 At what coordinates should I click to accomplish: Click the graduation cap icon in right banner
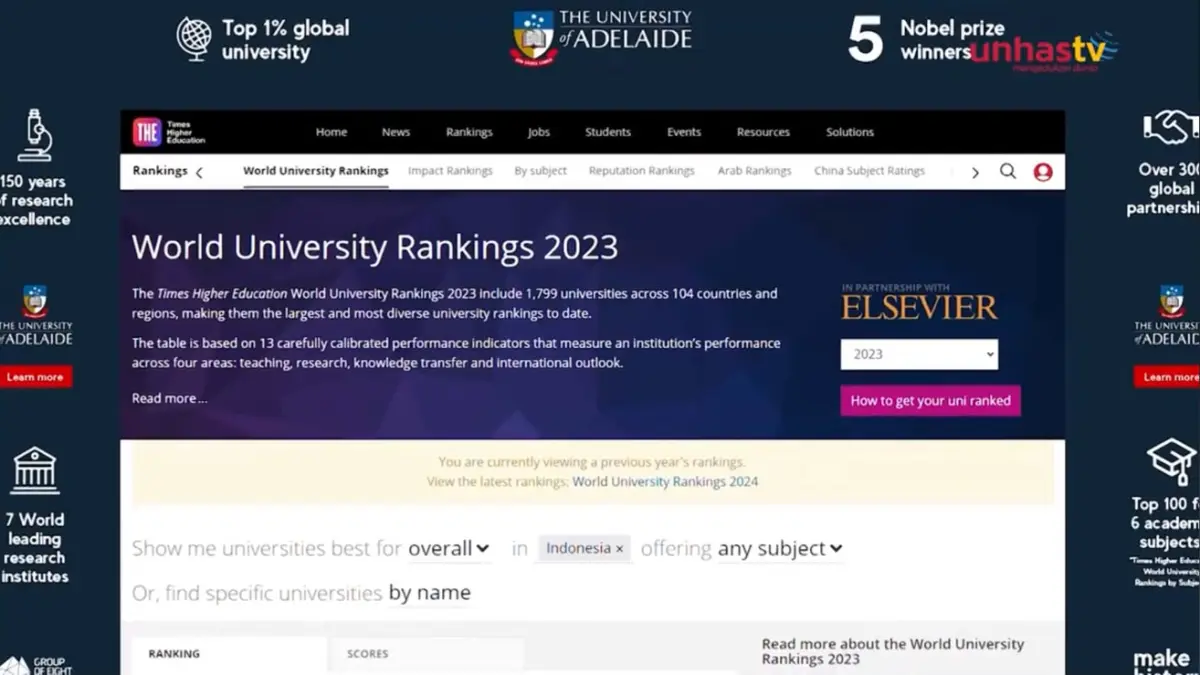point(1171,462)
